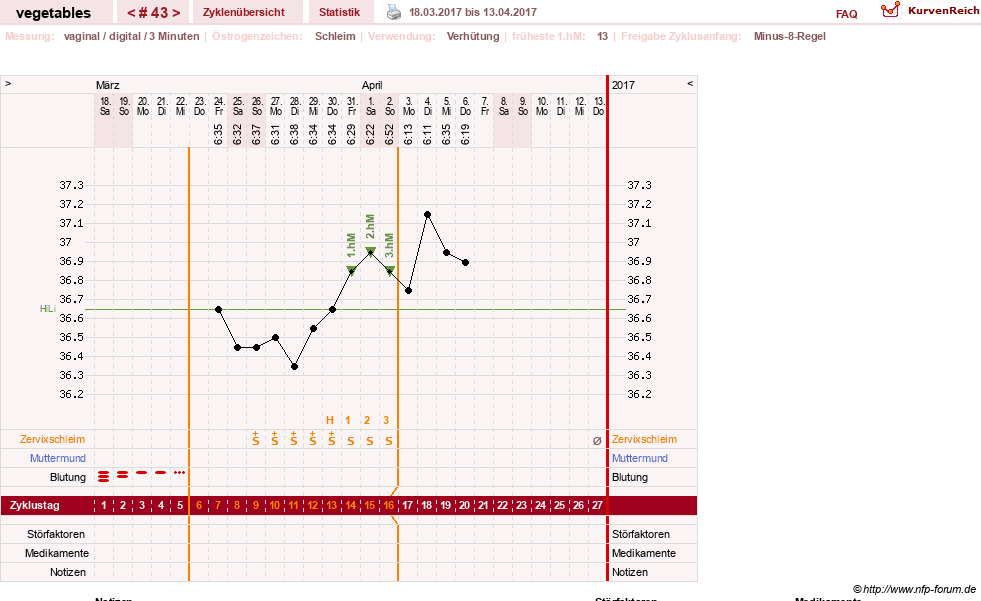This screenshot has height=601, width=981.
Task: Click the 2.hM green triangle marker
Action: [x=370, y=252]
